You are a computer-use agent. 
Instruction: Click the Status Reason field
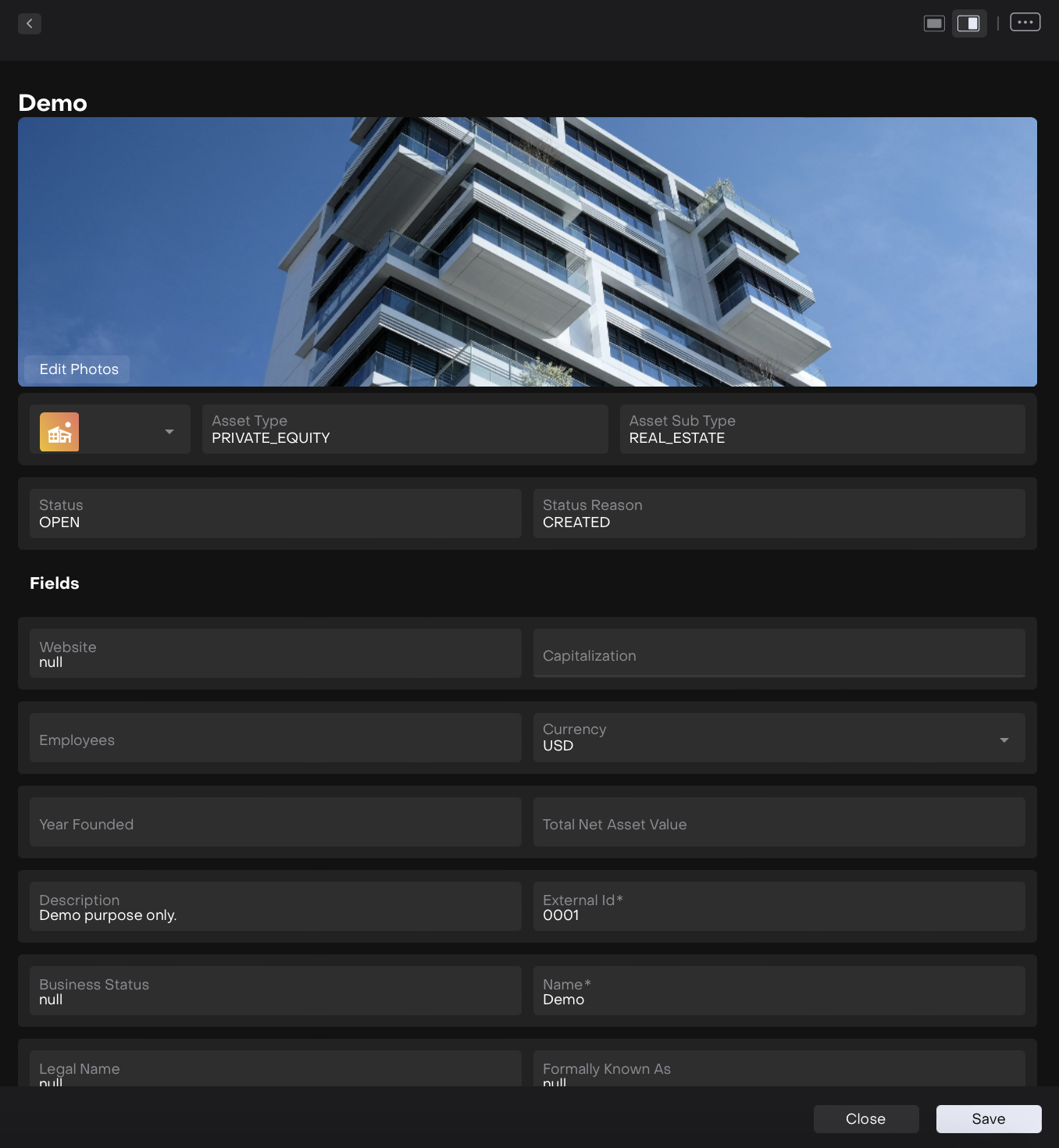[778, 514]
